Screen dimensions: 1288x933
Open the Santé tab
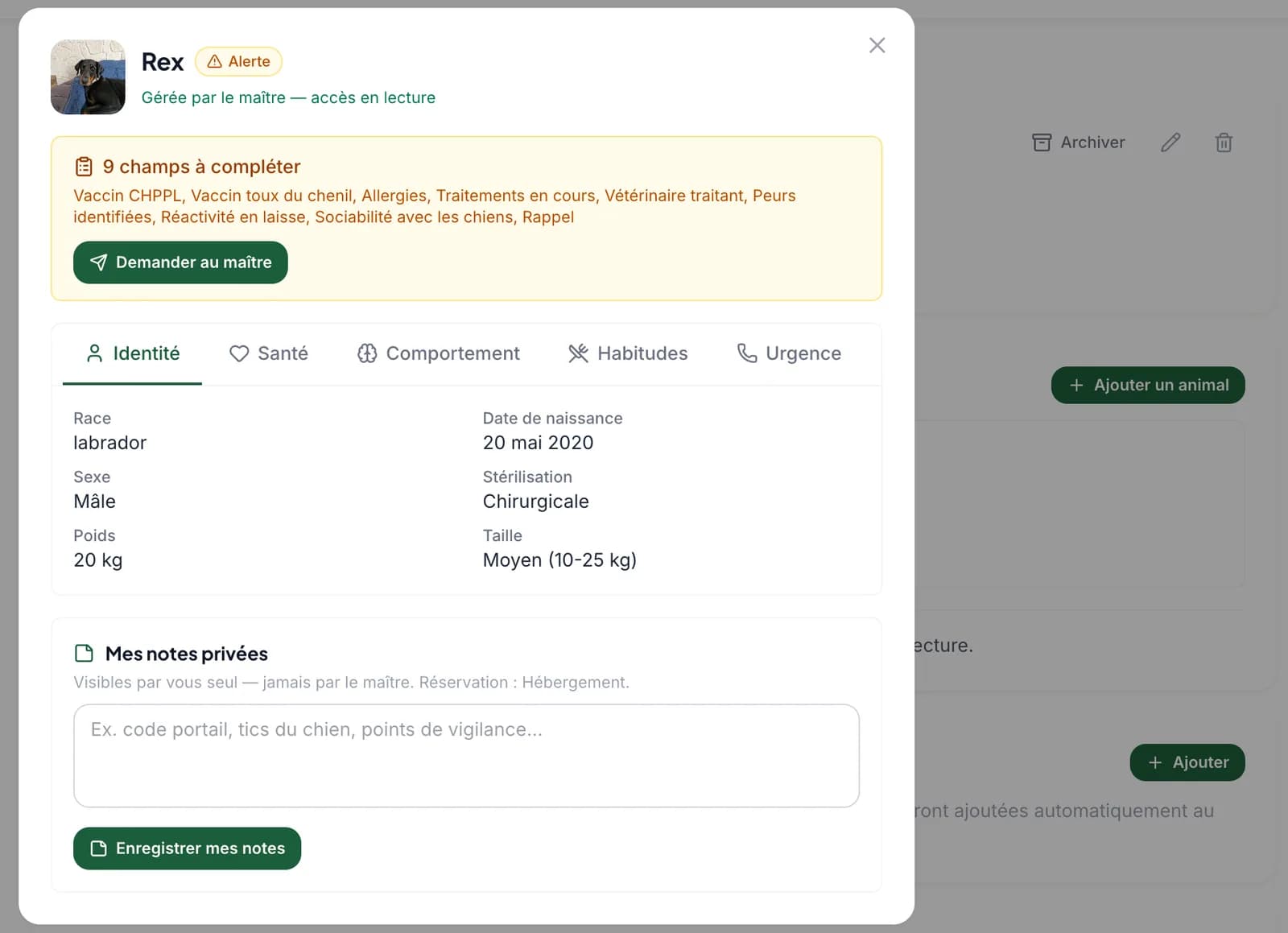click(x=268, y=353)
